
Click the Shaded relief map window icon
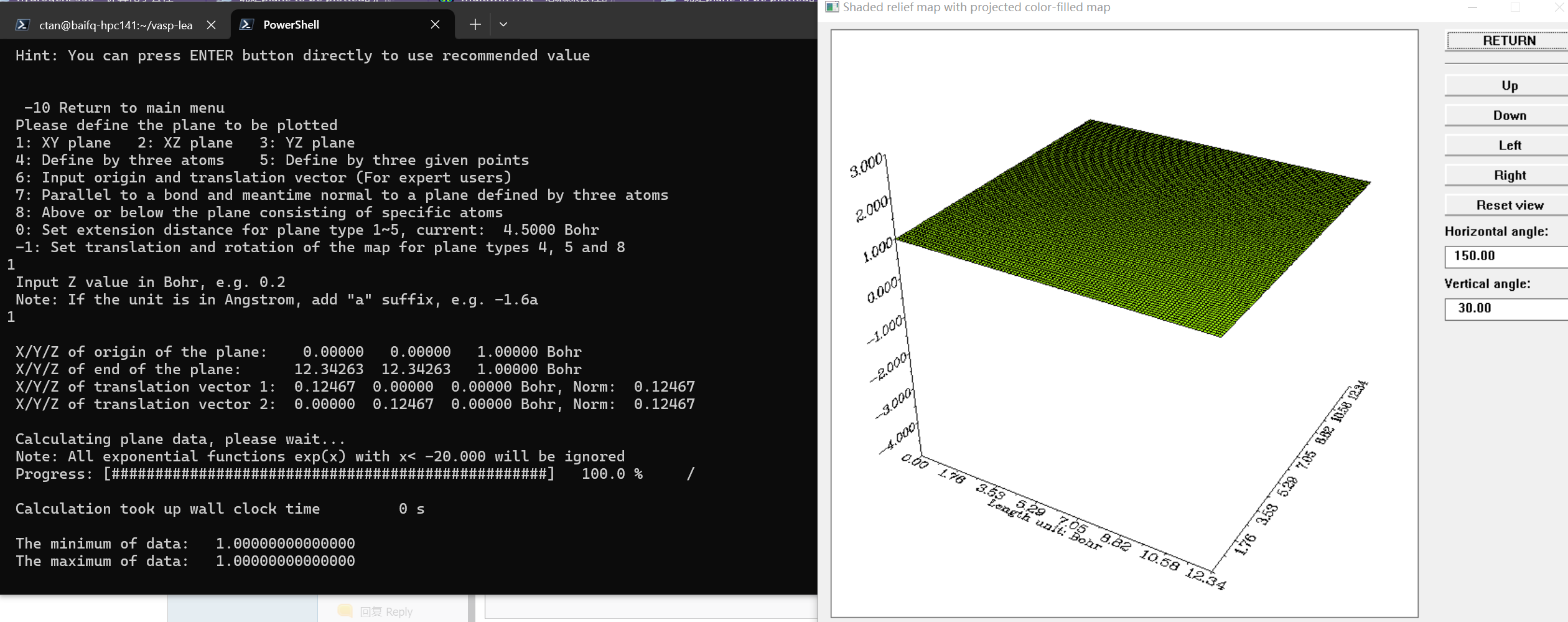[x=831, y=7]
